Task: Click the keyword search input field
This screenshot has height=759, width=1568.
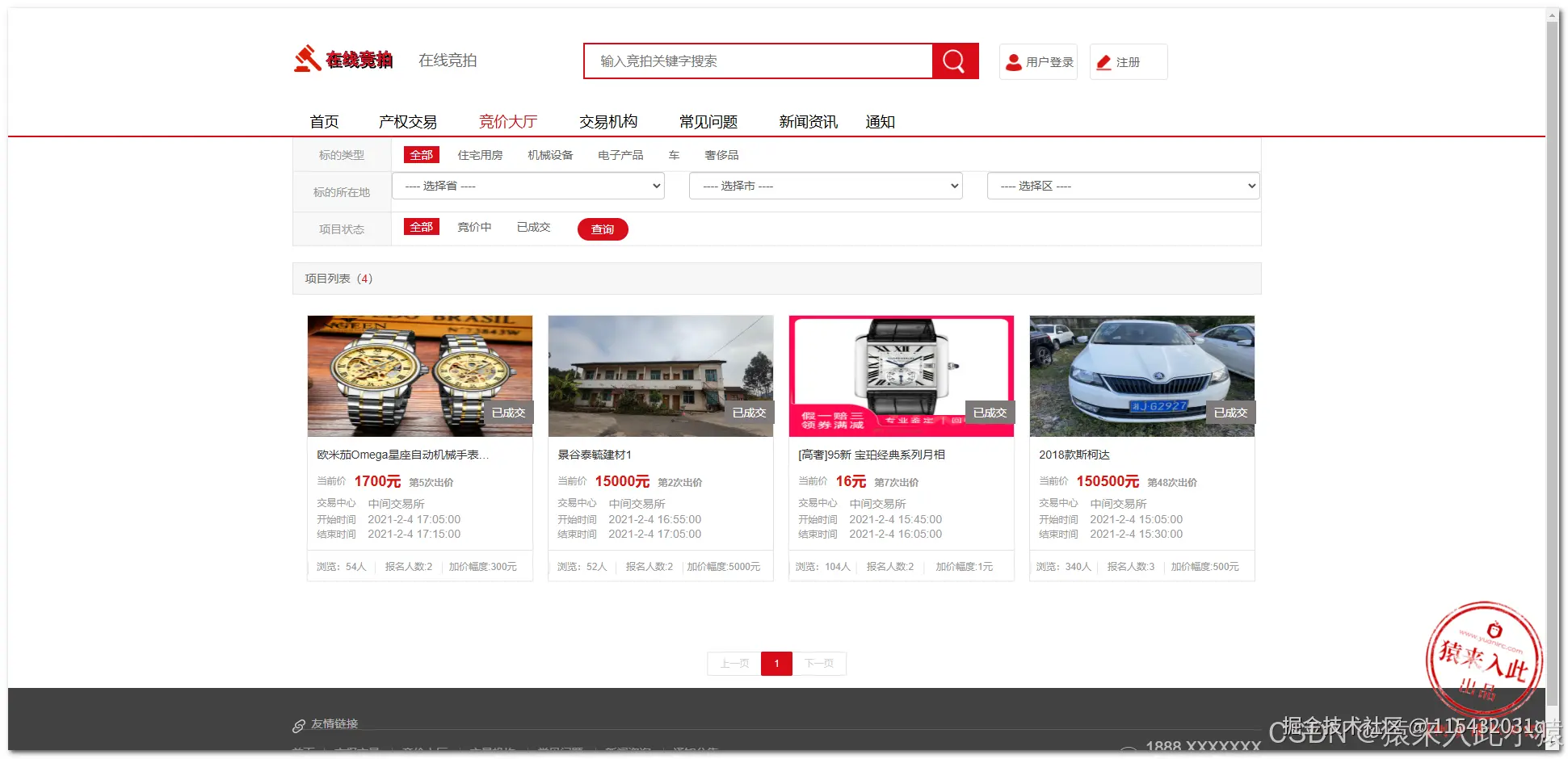Action: click(758, 61)
